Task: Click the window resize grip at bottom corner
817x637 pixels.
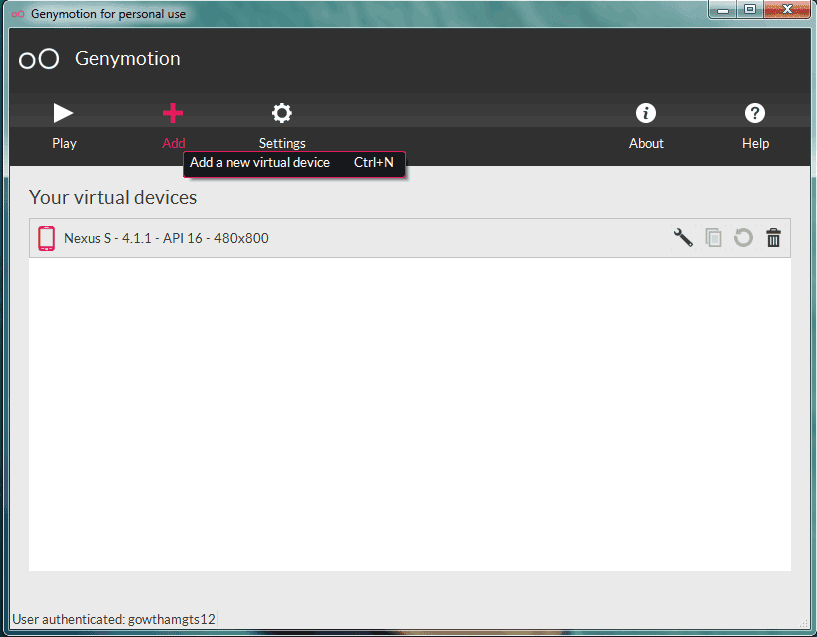Action: [x=803, y=623]
